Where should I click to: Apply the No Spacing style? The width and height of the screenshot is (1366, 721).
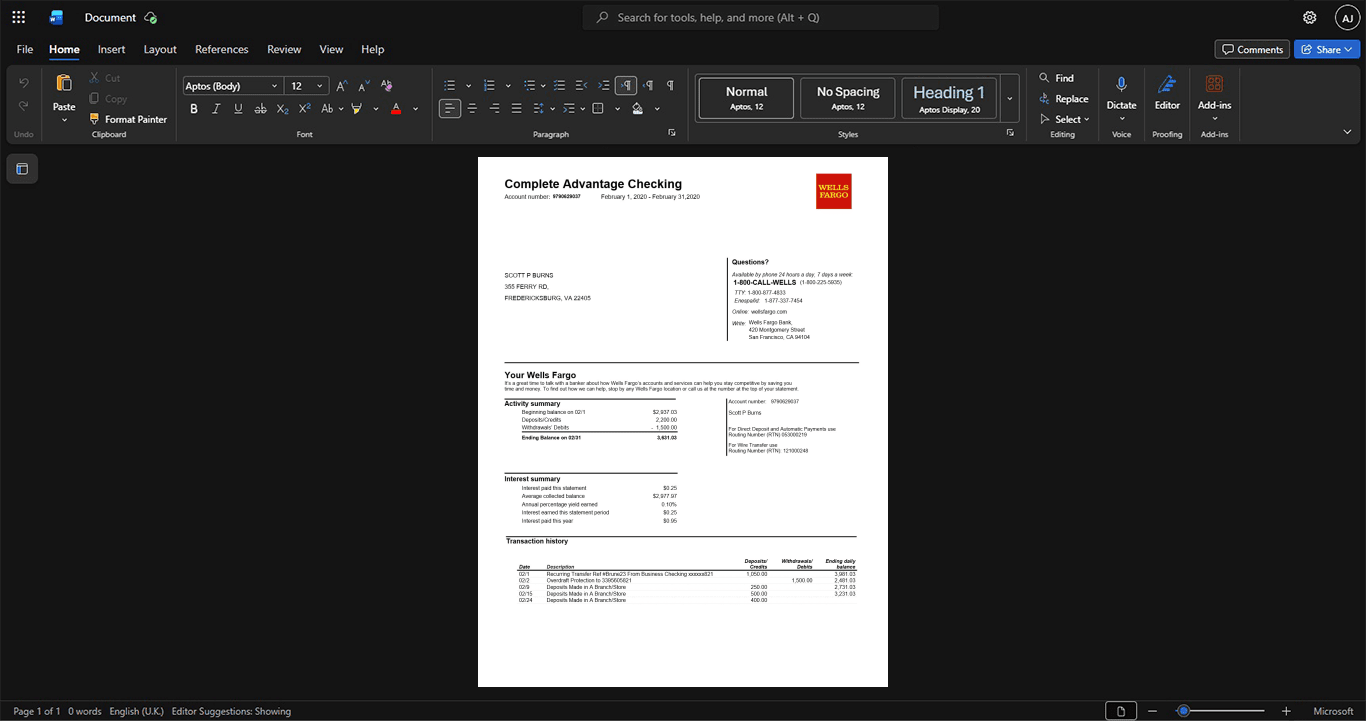848,98
